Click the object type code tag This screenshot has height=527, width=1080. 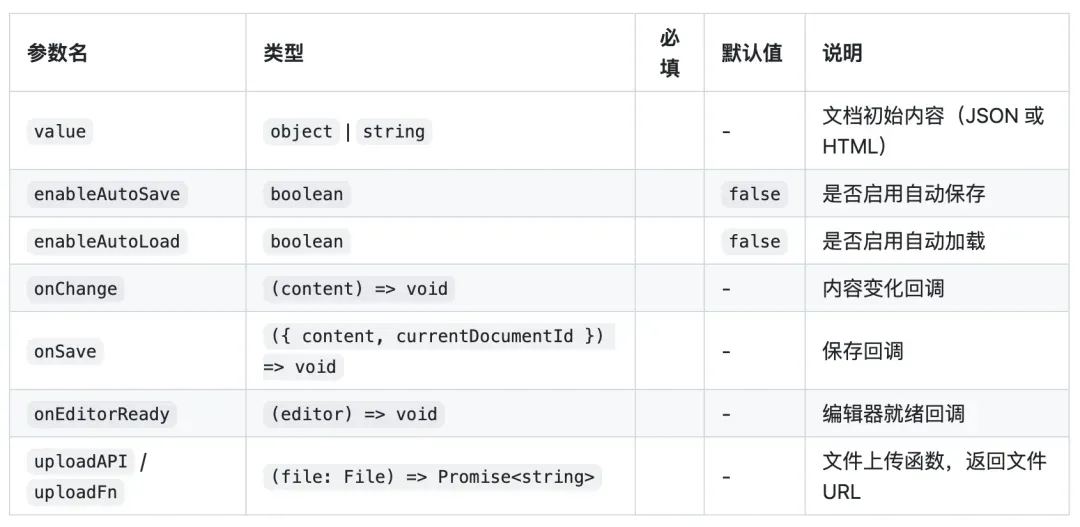(x=301, y=131)
